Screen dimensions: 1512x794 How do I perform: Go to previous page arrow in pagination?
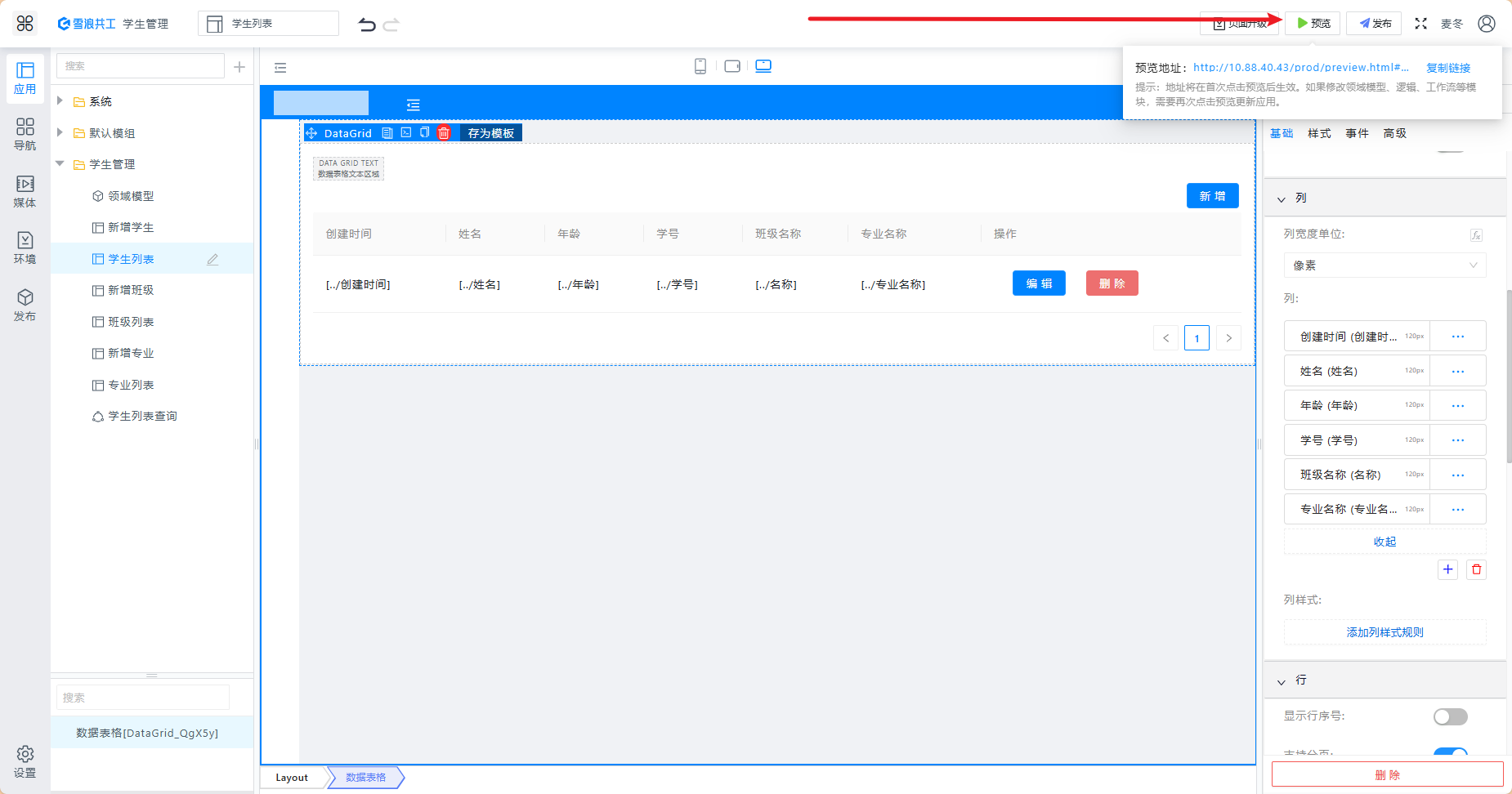(x=1165, y=338)
